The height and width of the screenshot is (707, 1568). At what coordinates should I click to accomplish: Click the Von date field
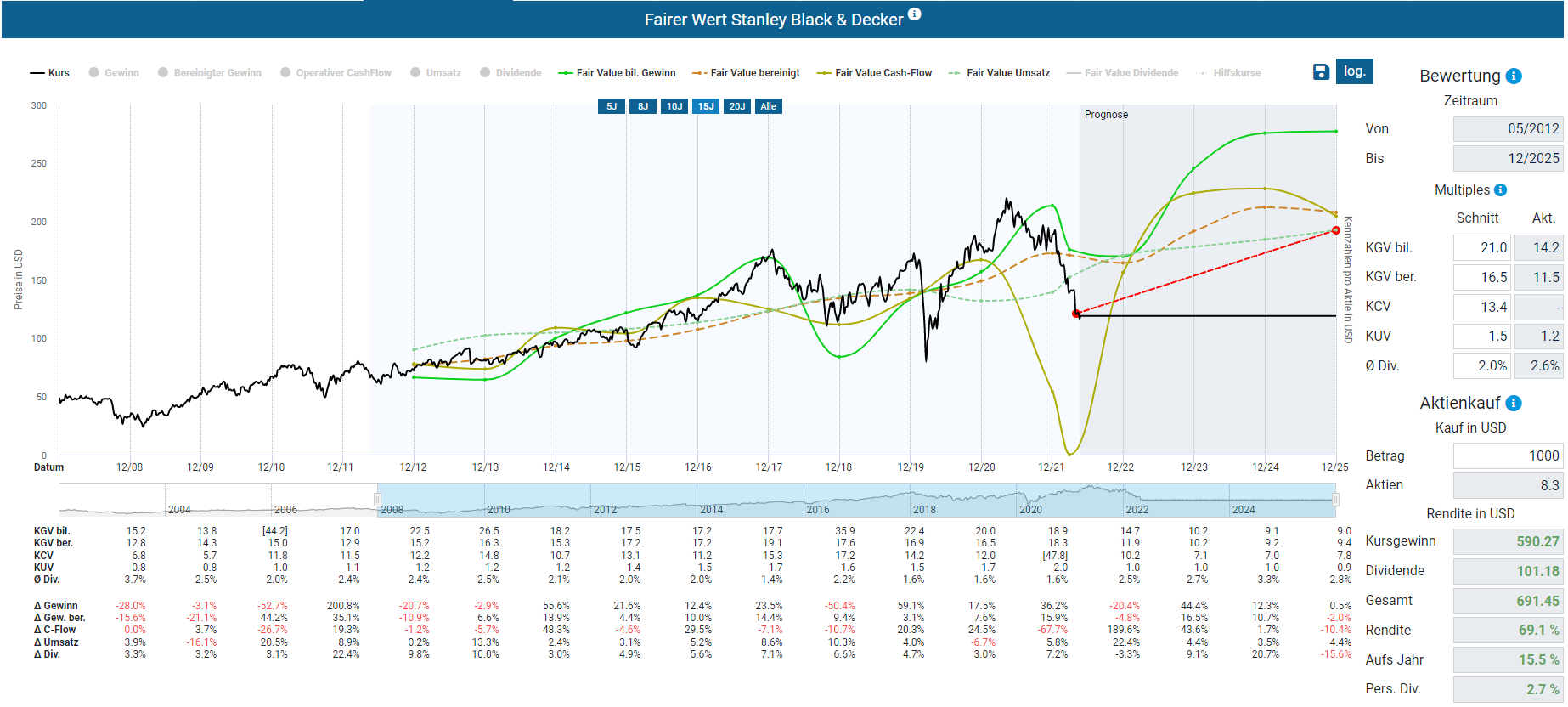coord(1508,129)
